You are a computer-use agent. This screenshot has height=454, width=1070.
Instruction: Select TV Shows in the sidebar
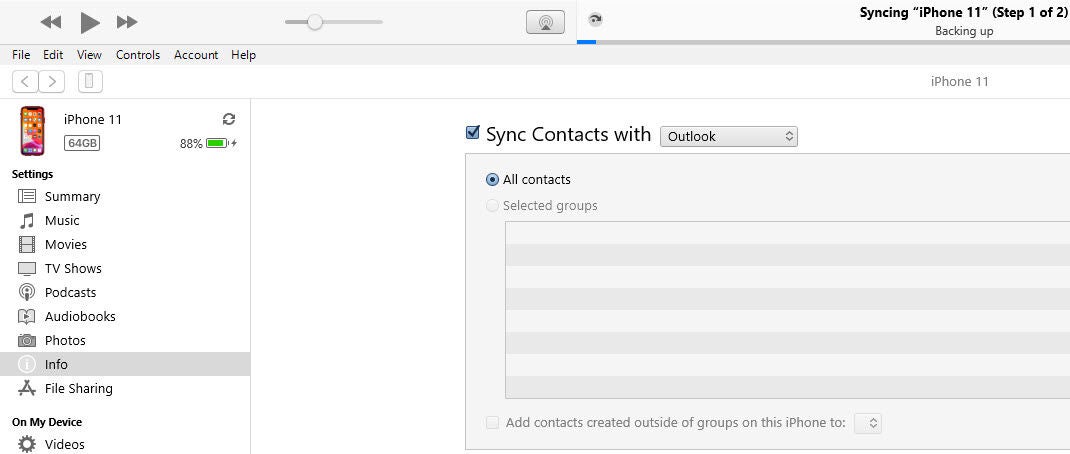pos(125,268)
